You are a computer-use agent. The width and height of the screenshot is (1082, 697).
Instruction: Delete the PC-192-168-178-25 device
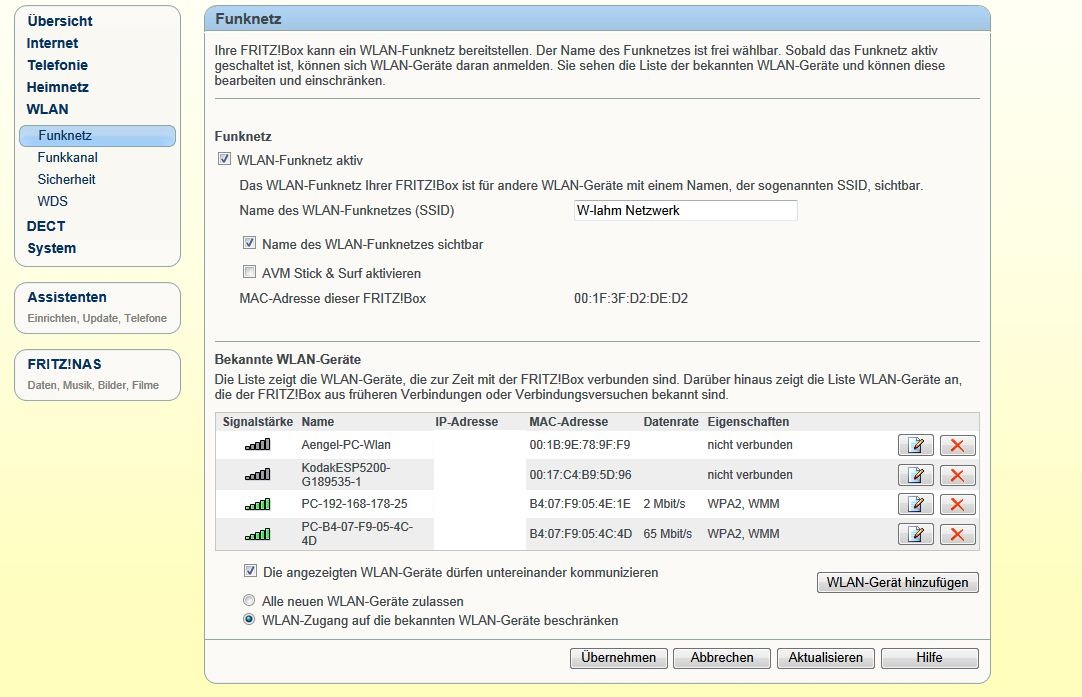(957, 504)
